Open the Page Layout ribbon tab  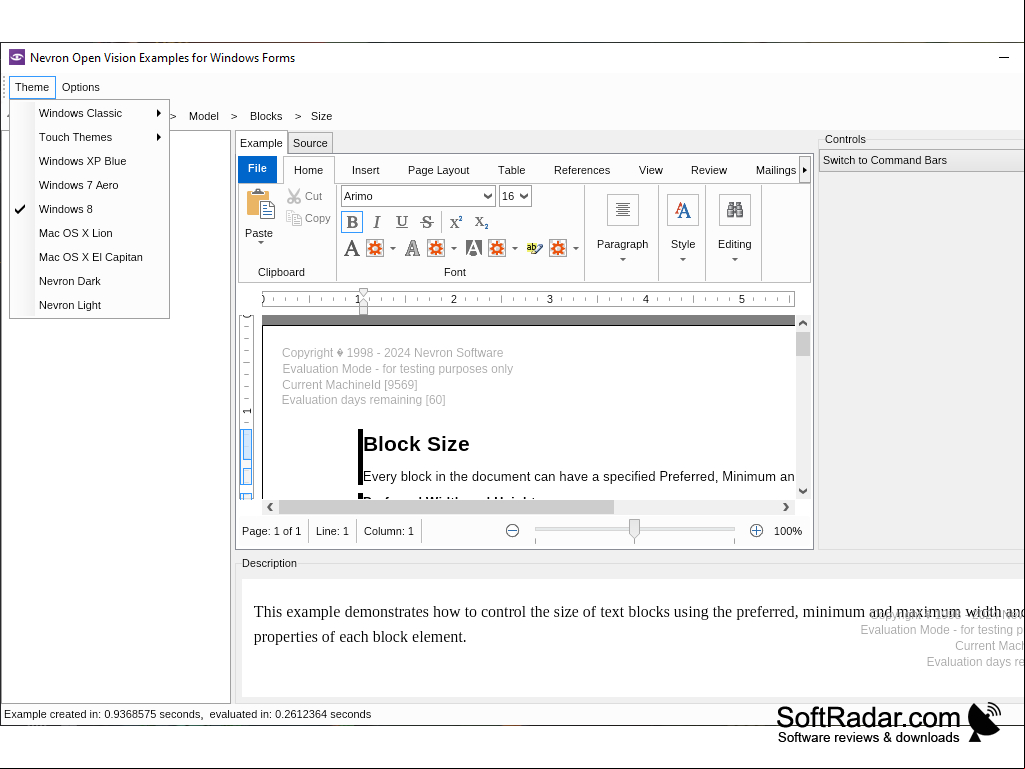point(439,170)
